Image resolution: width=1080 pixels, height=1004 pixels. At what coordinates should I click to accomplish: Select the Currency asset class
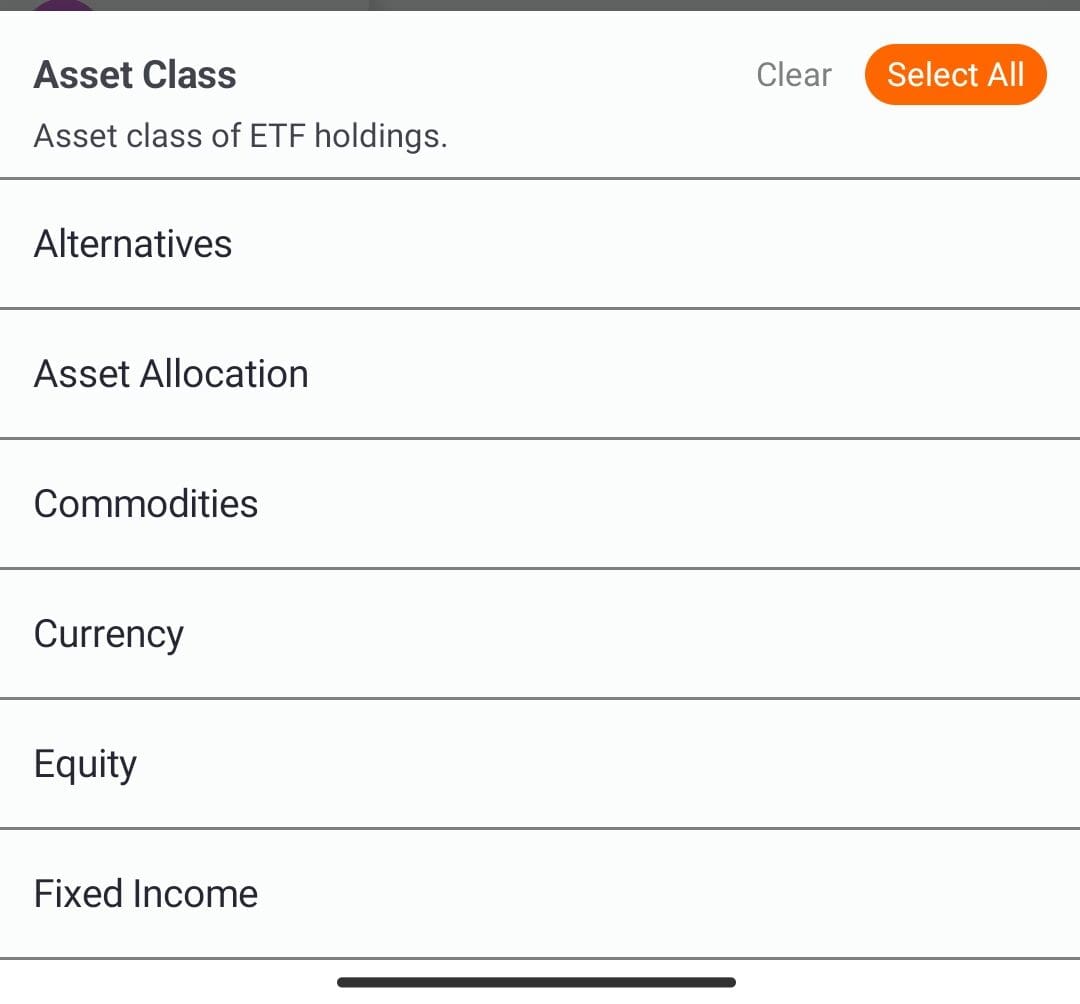click(x=109, y=633)
